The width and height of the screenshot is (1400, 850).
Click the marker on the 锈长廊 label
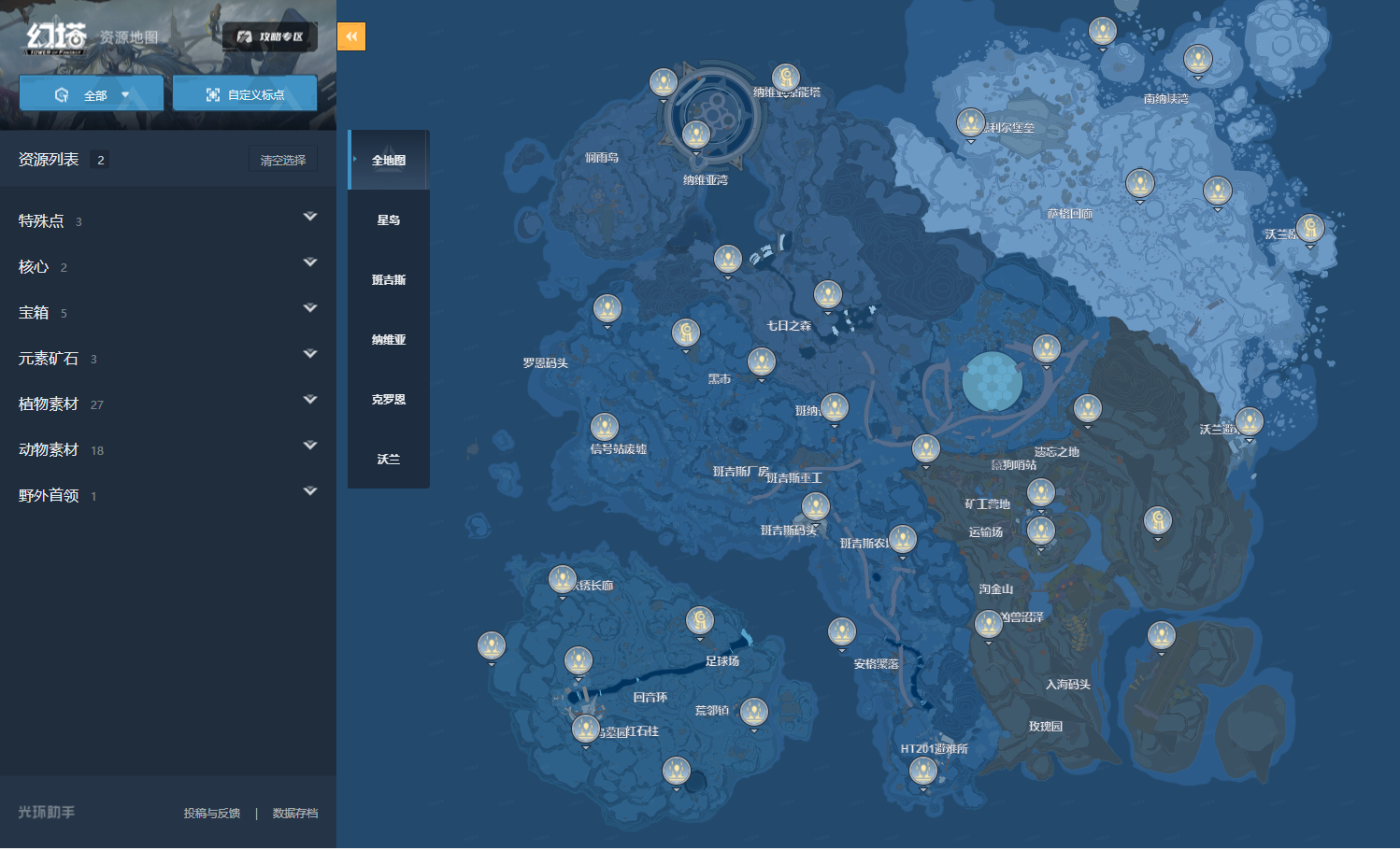(x=563, y=581)
